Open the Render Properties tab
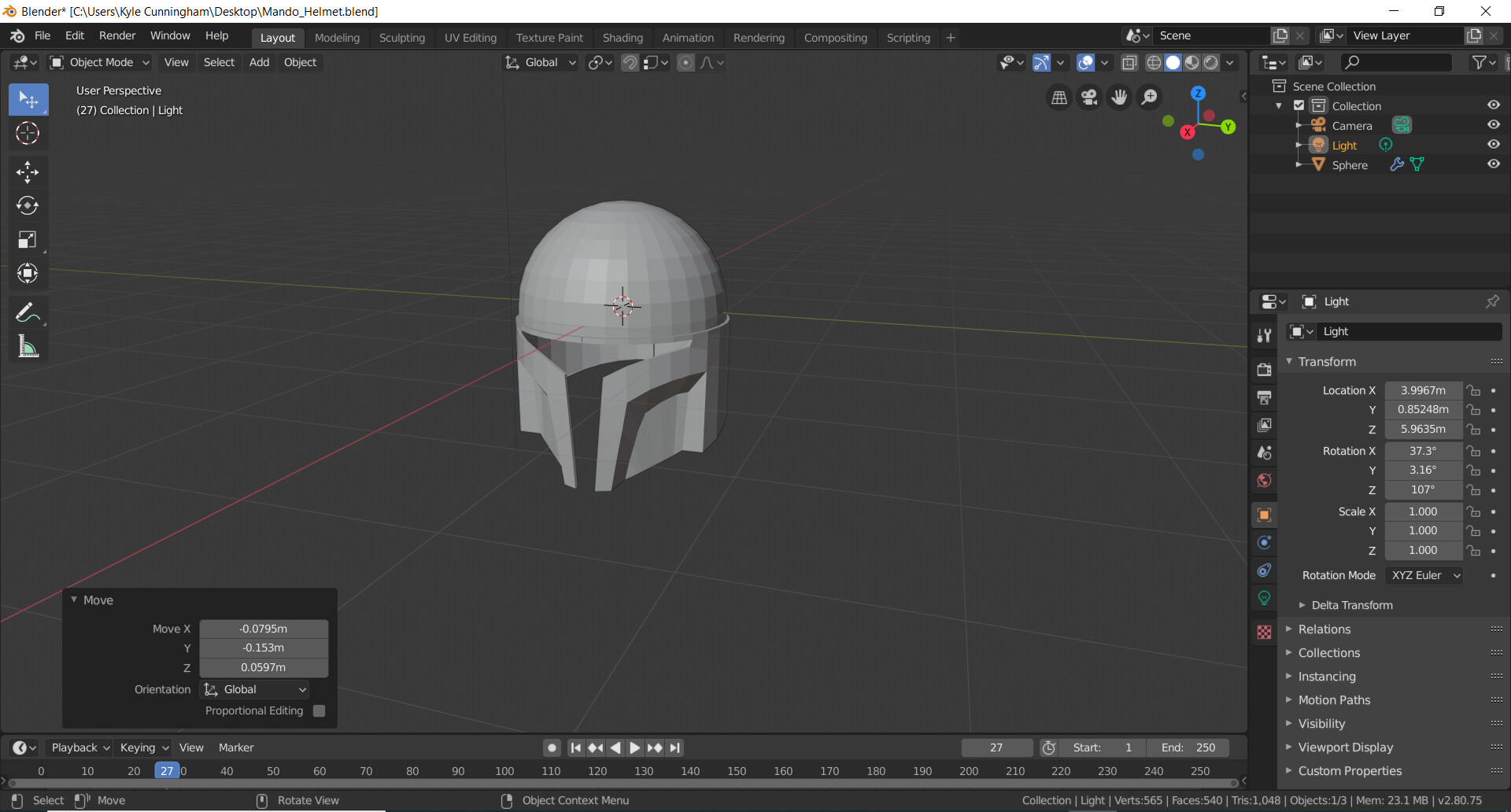Image resolution: width=1511 pixels, height=812 pixels. (x=1265, y=368)
